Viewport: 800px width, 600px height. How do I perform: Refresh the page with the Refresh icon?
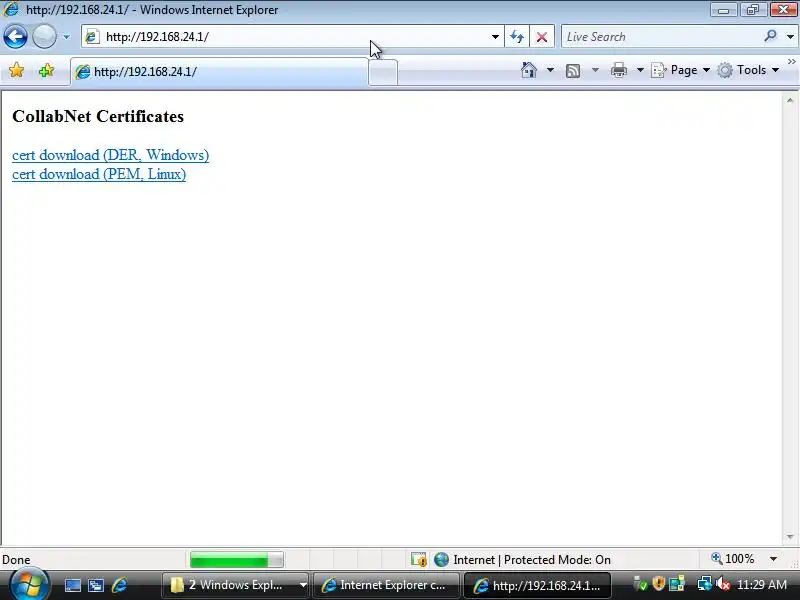coord(517,37)
